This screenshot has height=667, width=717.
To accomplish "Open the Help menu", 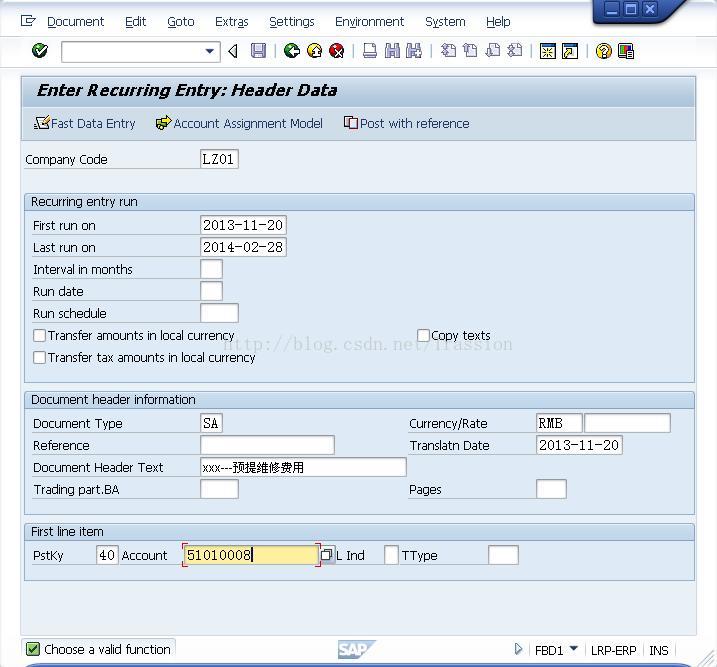I will 498,21.
